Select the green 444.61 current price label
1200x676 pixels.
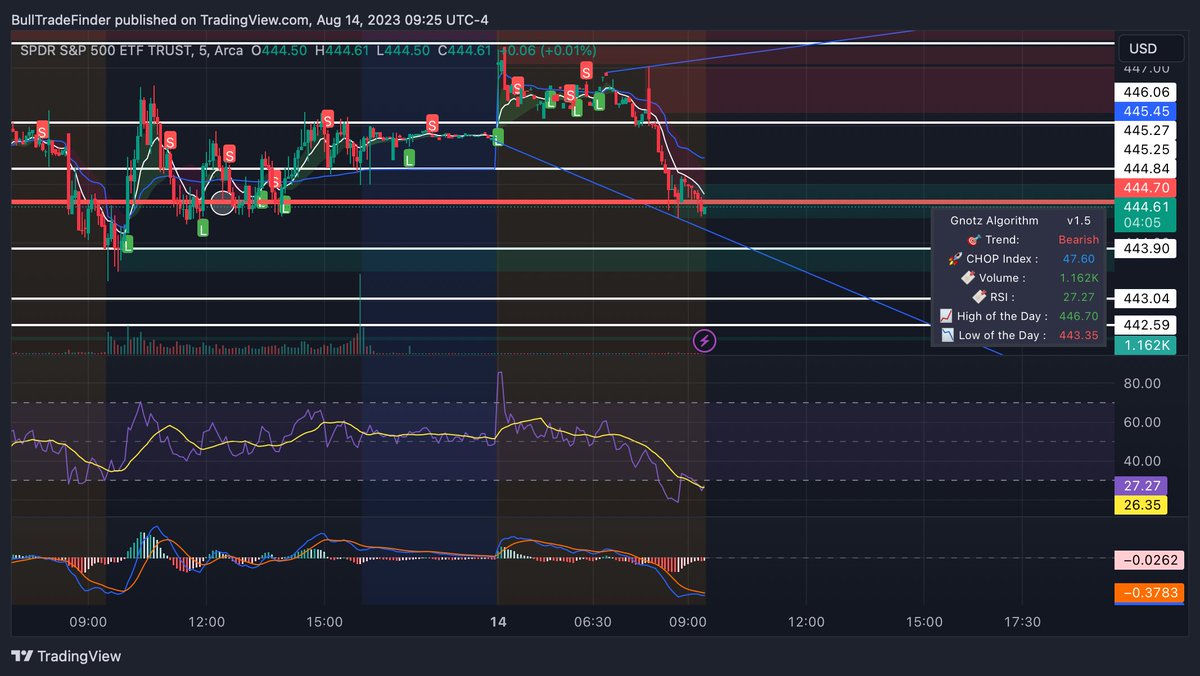pos(1146,206)
